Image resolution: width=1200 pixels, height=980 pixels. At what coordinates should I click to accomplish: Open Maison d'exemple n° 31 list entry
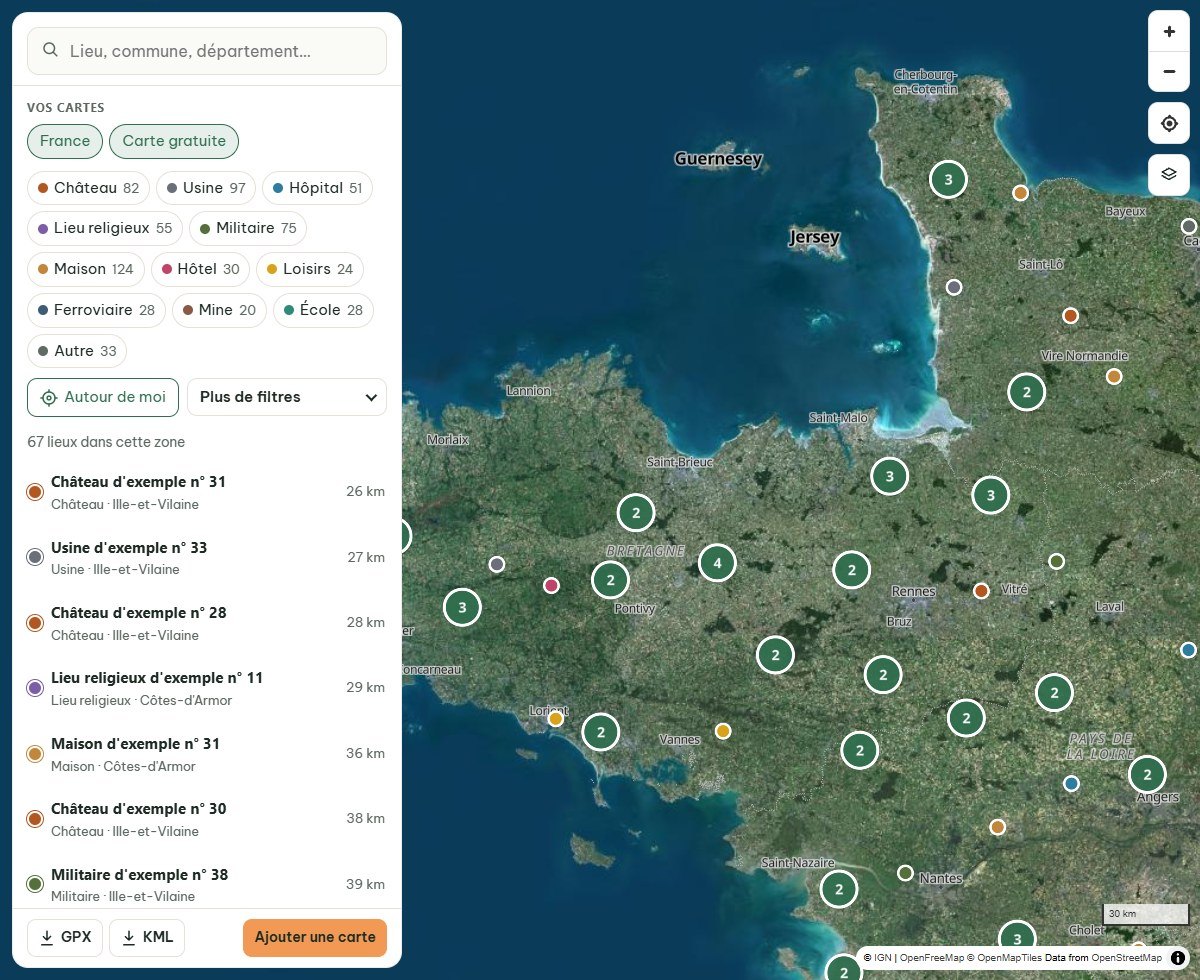[206, 754]
